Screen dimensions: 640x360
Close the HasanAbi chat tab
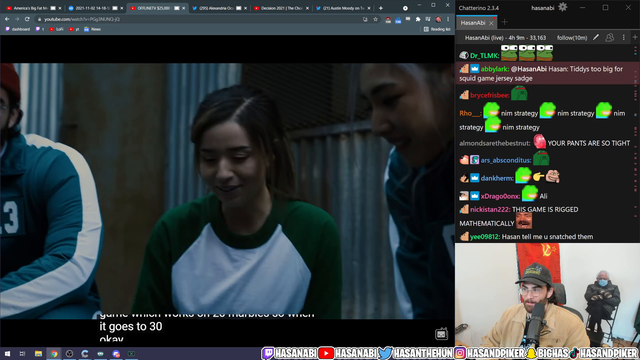point(491,23)
